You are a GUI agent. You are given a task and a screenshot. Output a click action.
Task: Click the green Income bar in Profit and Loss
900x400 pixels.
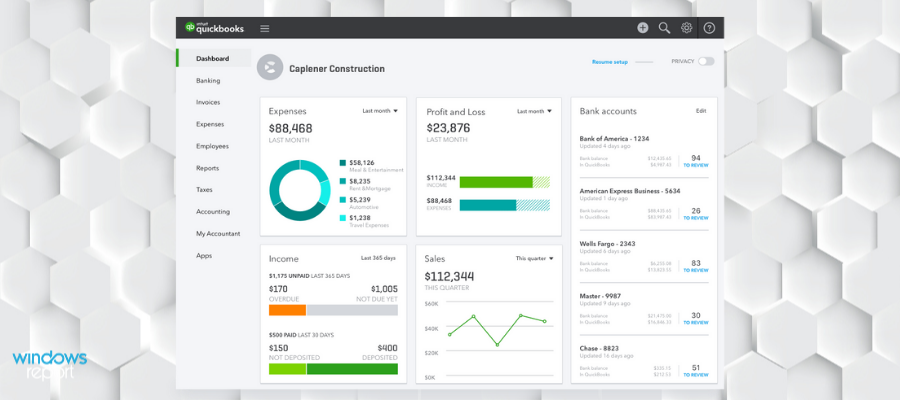(496, 182)
